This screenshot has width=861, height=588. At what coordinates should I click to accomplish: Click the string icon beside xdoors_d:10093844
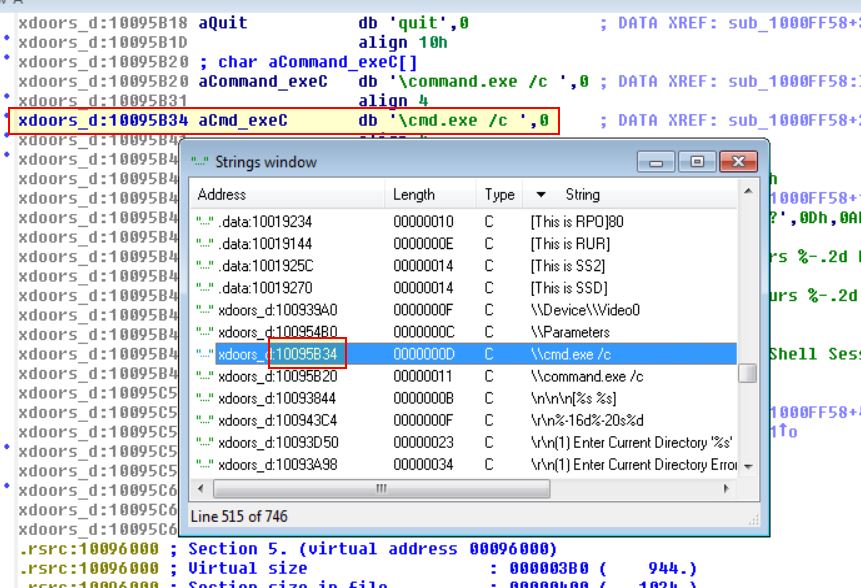pyautogui.click(x=204, y=398)
